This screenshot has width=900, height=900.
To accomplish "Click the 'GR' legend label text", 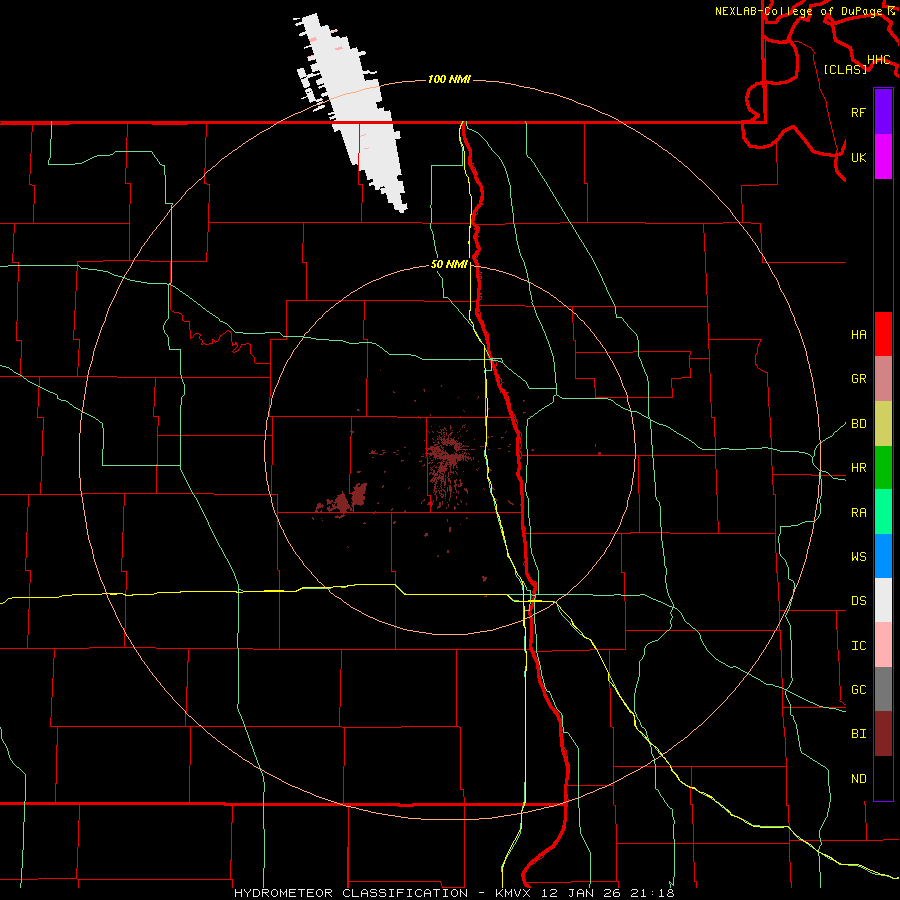I will (858, 379).
